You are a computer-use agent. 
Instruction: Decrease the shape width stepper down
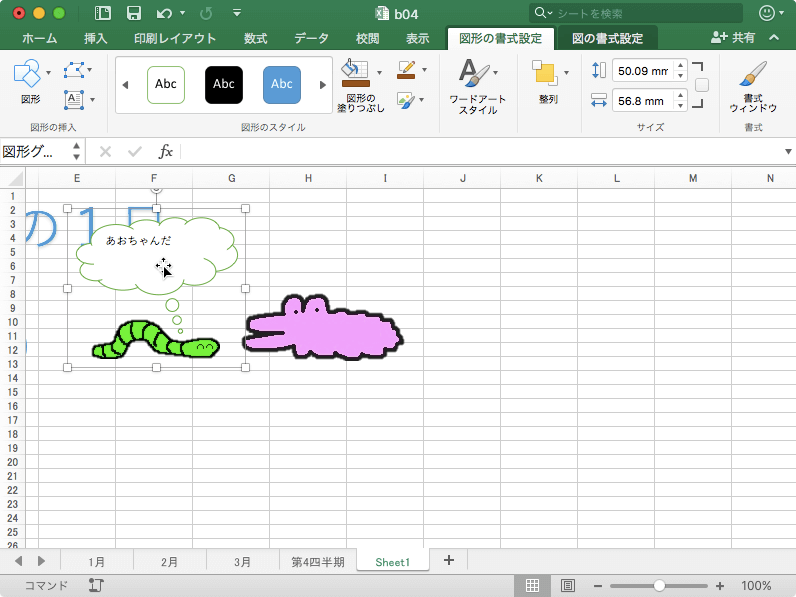(x=681, y=107)
